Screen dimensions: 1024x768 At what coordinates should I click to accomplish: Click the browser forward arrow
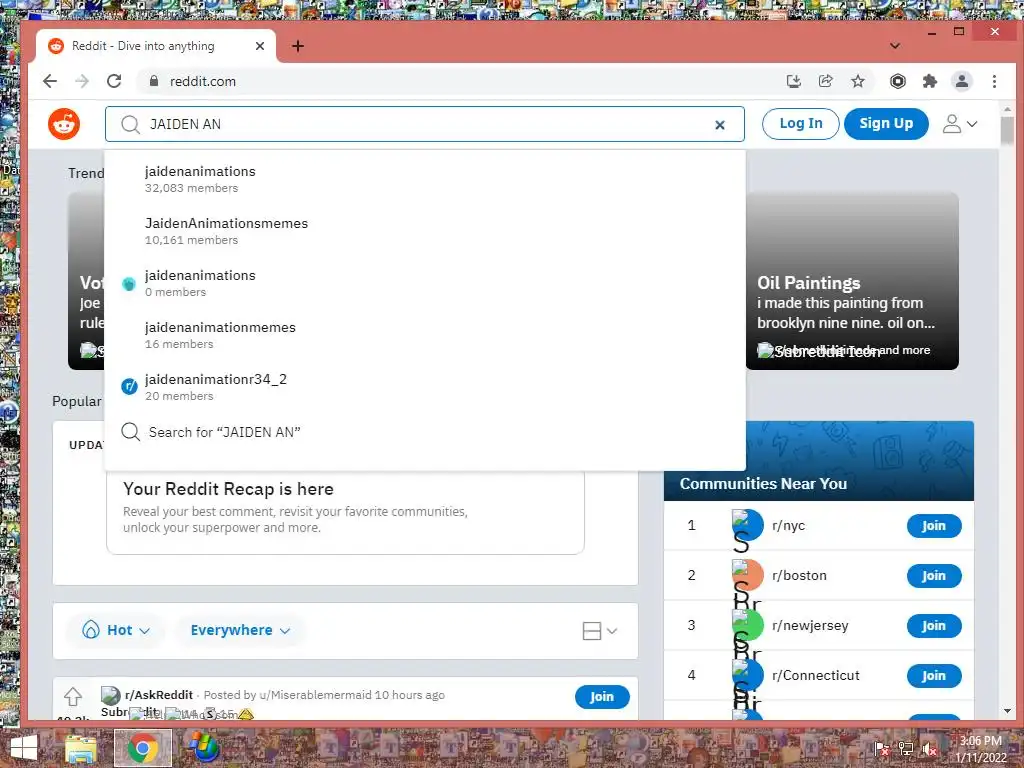tap(82, 81)
